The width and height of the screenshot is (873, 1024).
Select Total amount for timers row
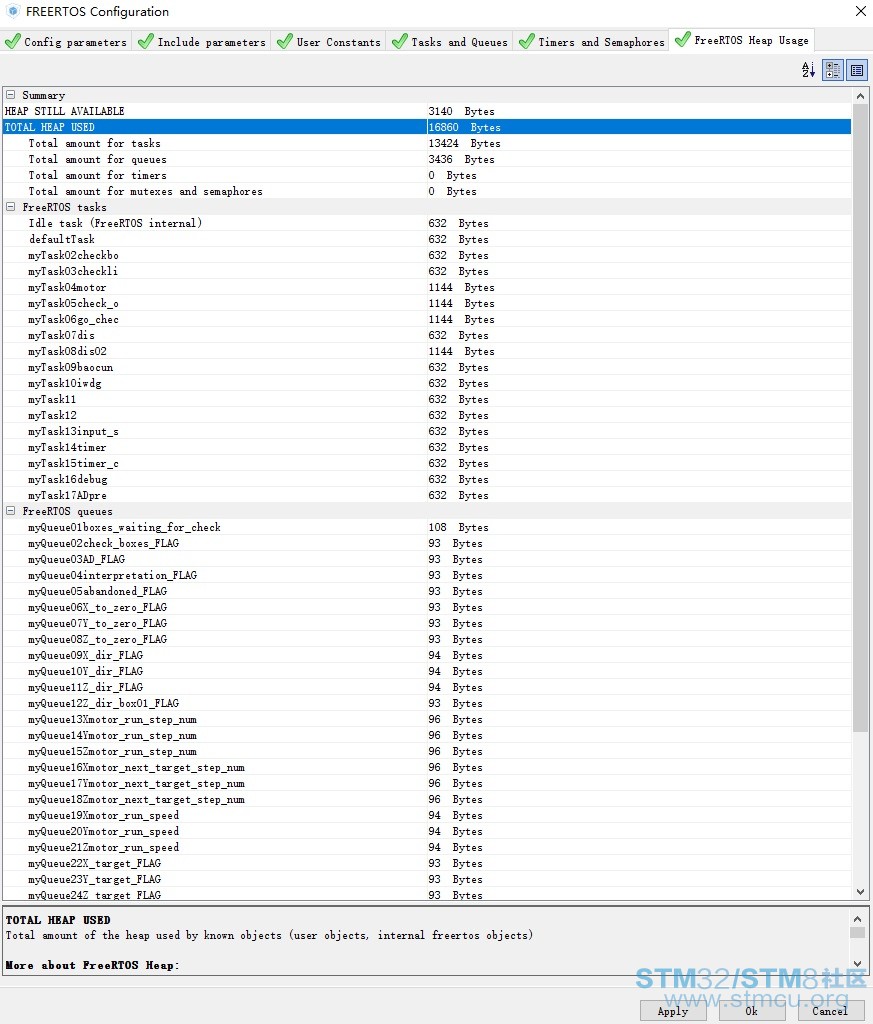(x=427, y=175)
